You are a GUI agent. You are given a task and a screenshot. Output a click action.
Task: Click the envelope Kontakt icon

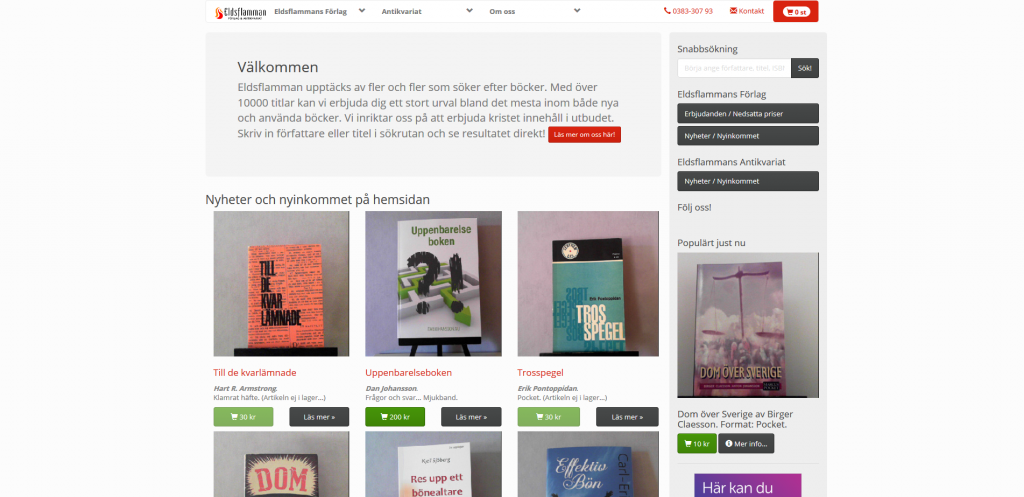point(733,11)
